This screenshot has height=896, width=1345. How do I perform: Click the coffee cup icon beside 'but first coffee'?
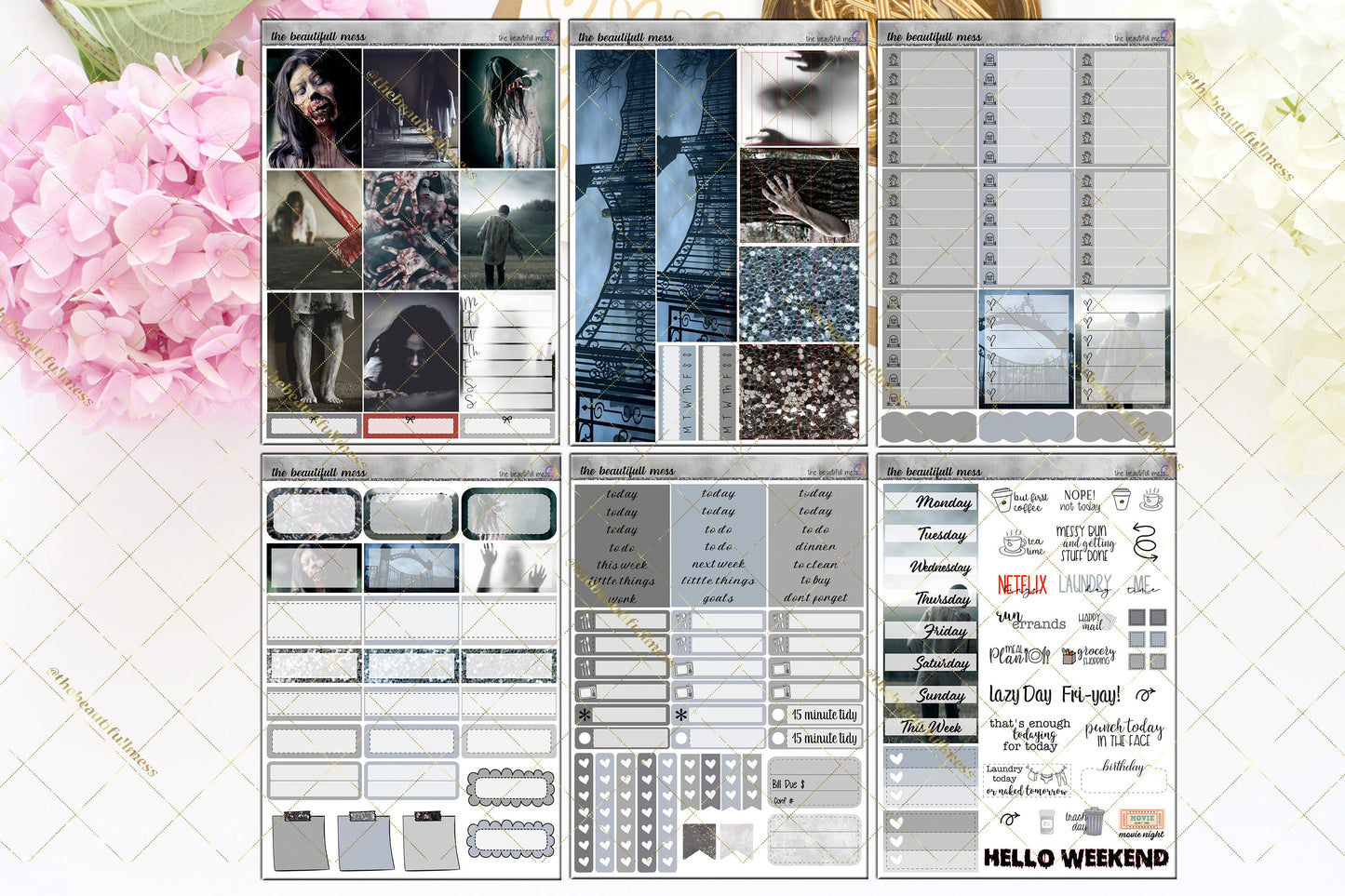click(1002, 500)
